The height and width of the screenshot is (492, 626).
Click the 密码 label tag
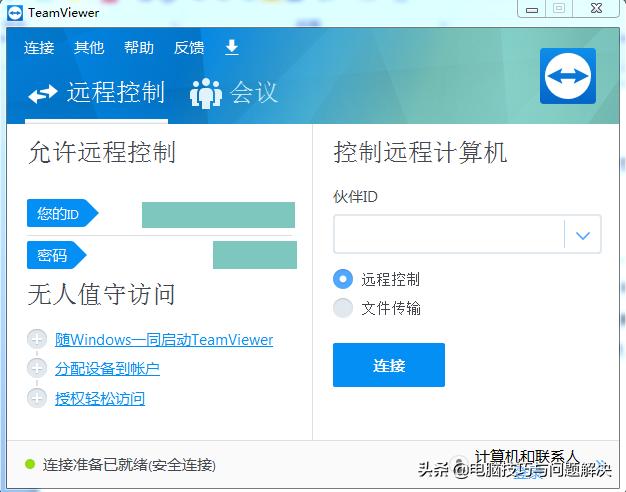click(56, 255)
